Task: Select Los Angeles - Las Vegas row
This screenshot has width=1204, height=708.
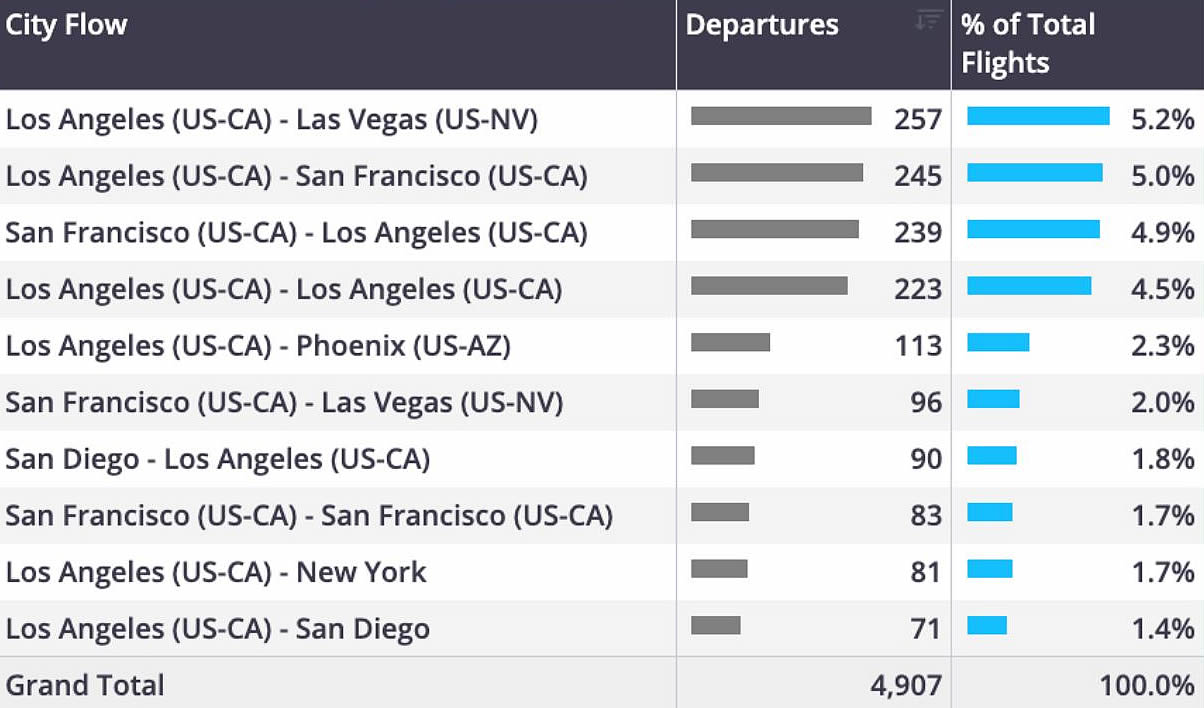Action: point(272,120)
